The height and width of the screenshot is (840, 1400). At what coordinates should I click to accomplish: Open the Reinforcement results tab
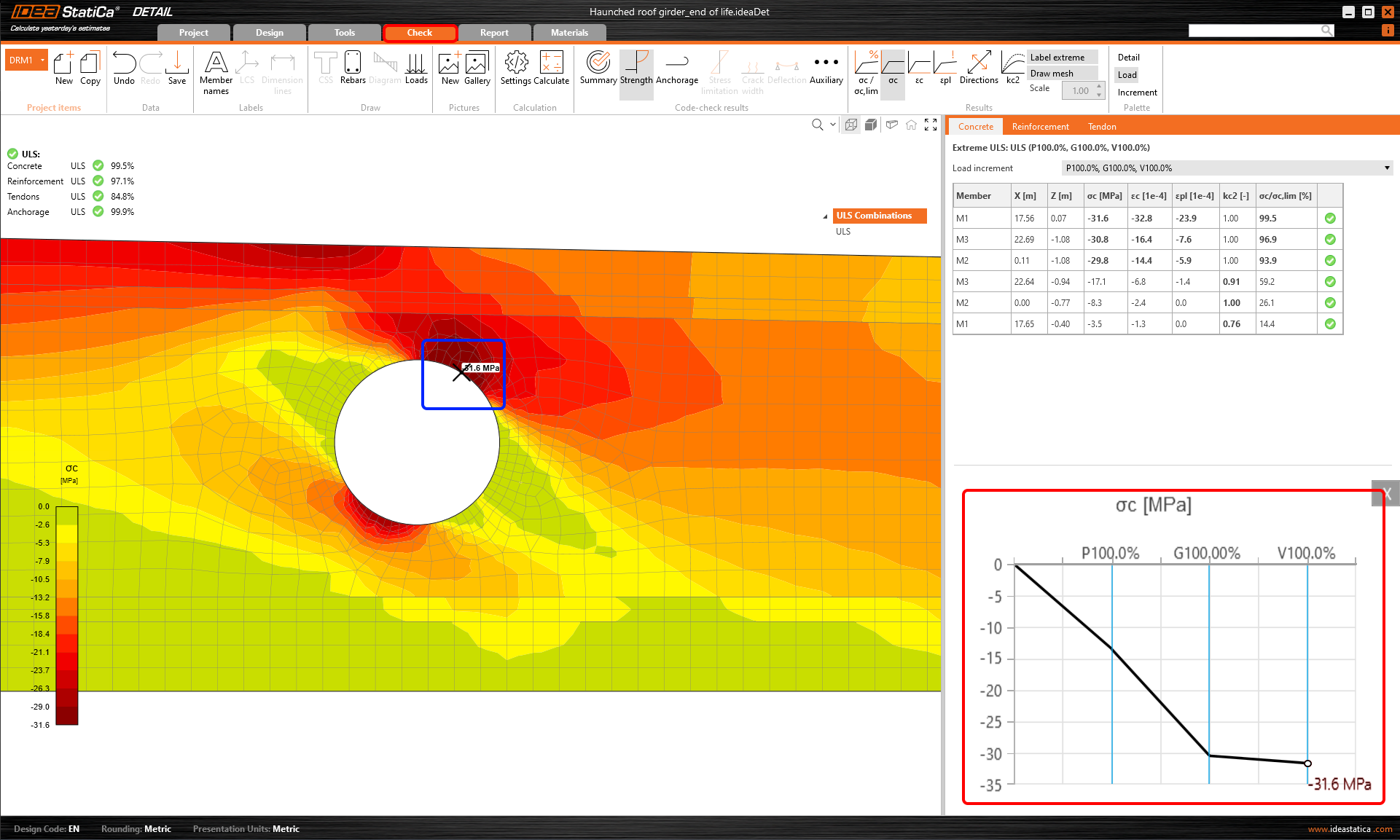click(1040, 127)
